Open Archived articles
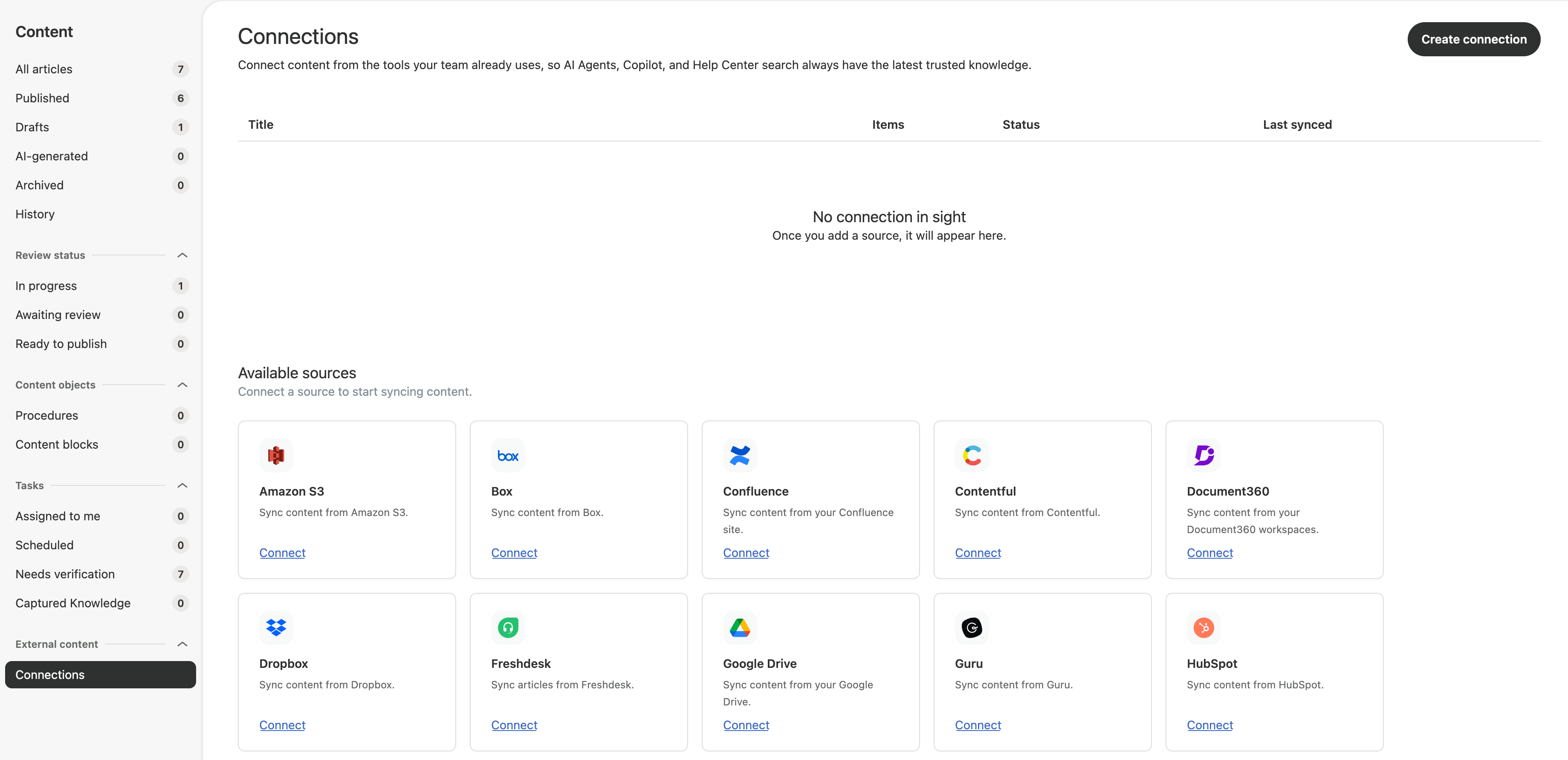1568x760 pixels. click(x=101, y=185)
